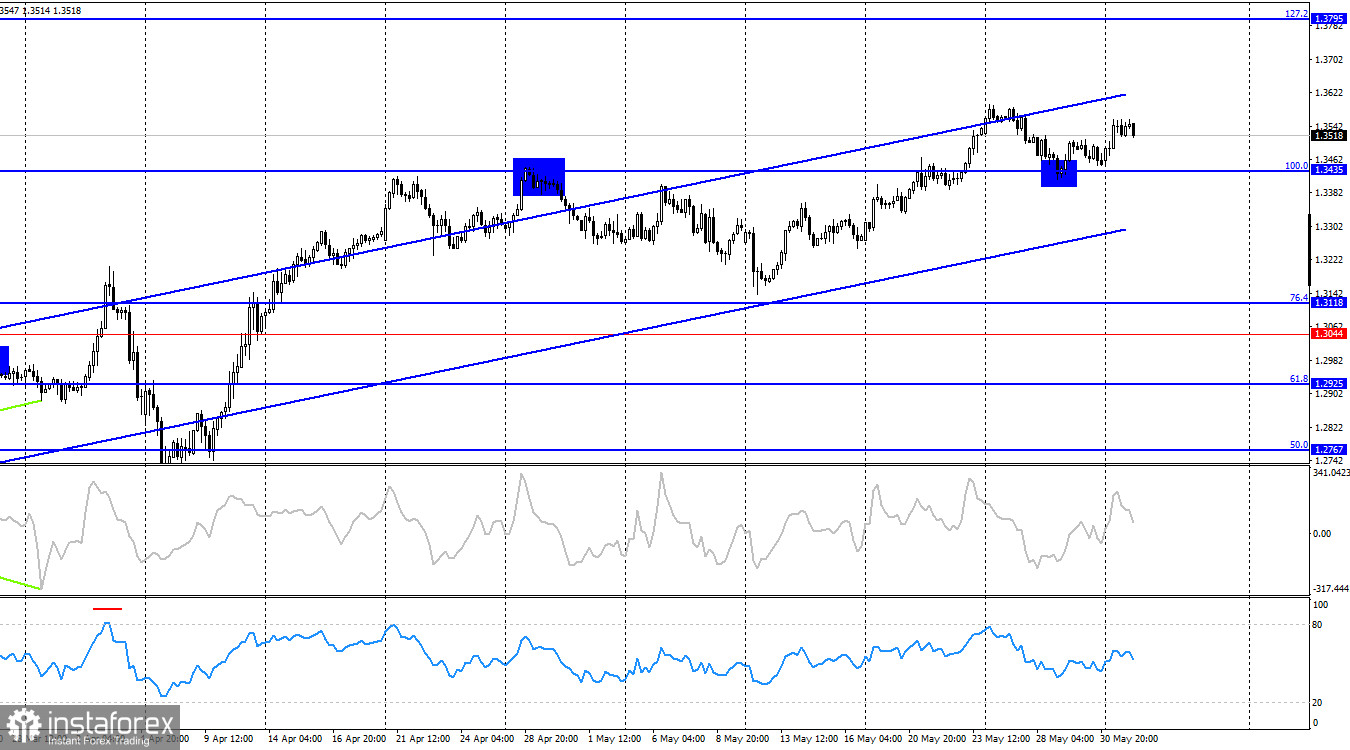Click the 1.2767 blue price label
1350x750 pixels.
[1329, 450]
